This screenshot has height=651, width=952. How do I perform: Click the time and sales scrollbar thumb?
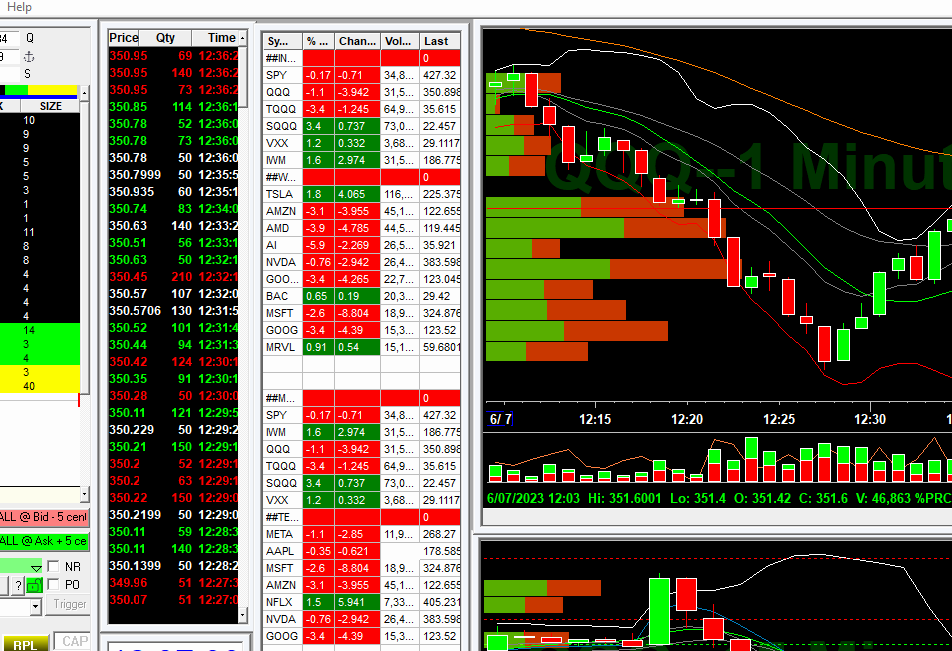click(x=243, y=77)
